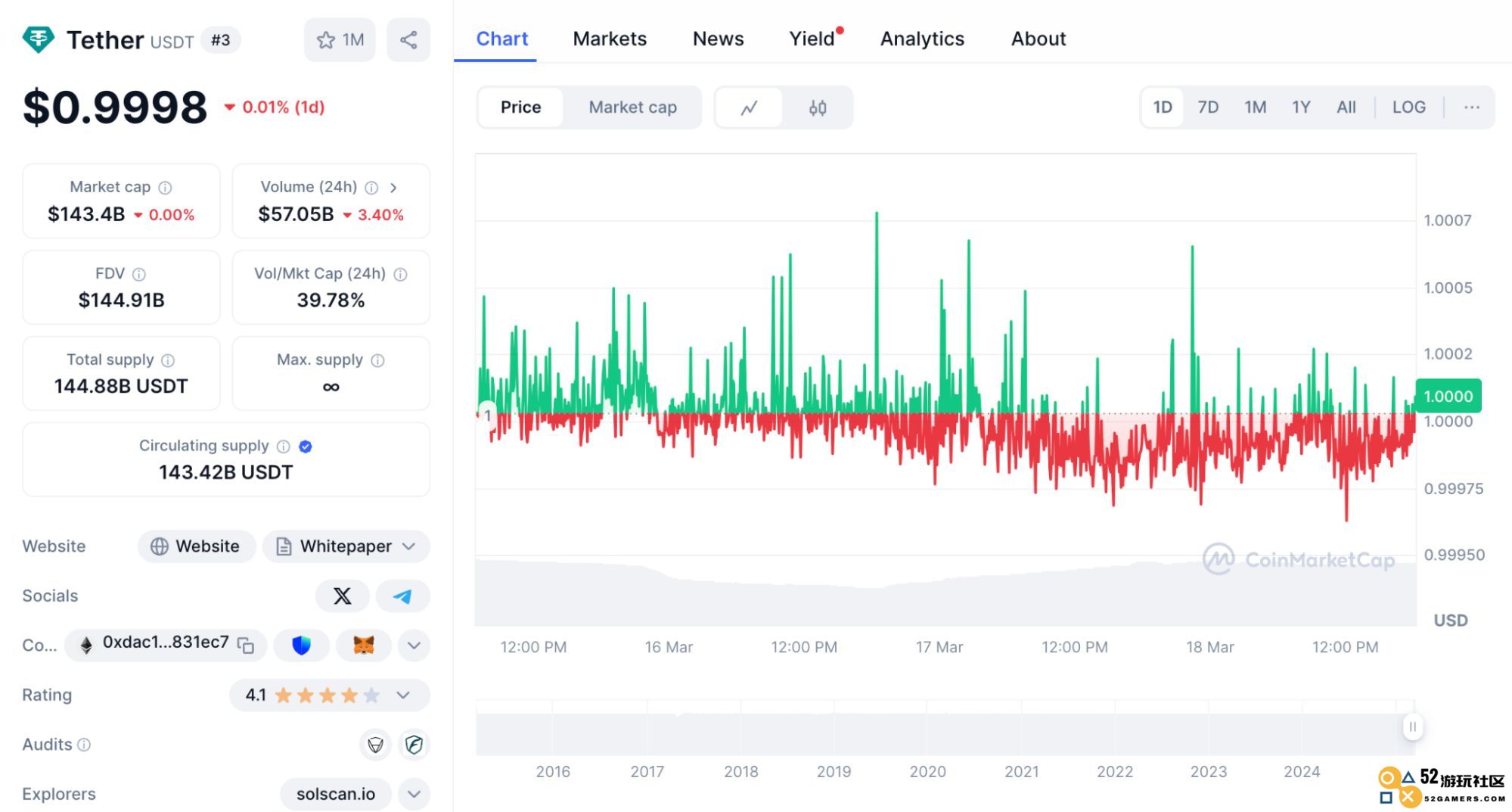Add token to MetaMask via fox icon

[x=364, y=646]
